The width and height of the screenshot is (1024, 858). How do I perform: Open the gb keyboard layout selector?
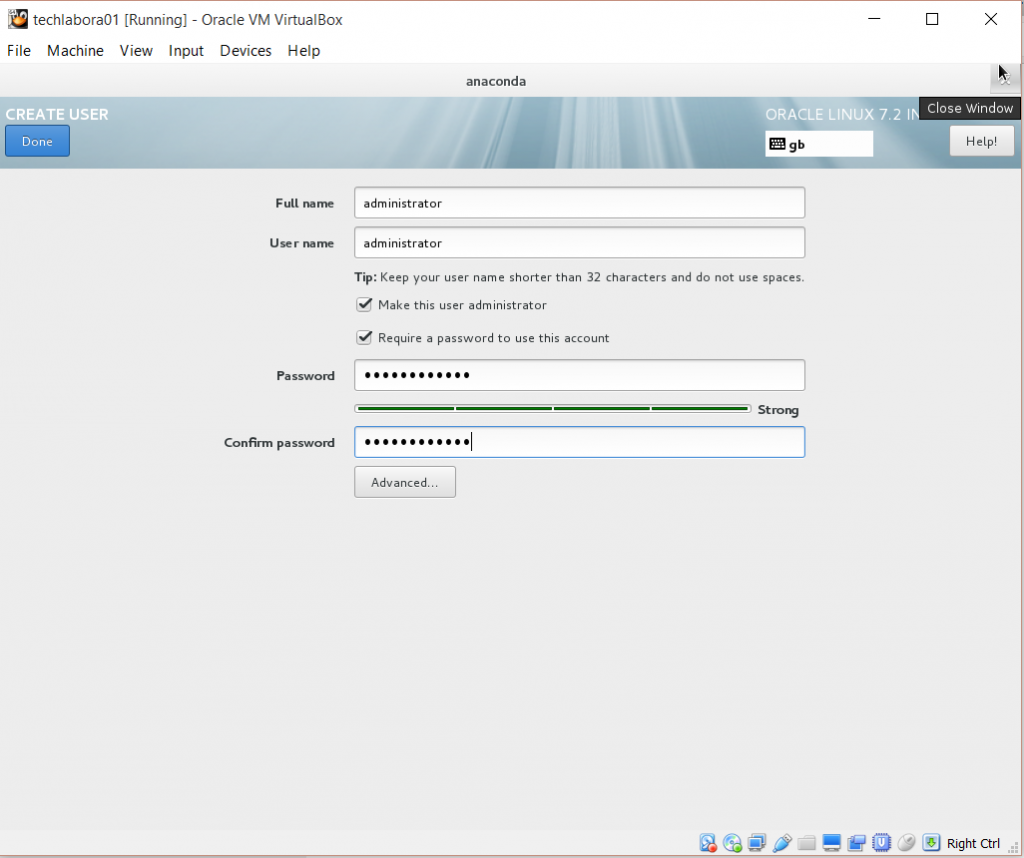(x=819, y=144)
